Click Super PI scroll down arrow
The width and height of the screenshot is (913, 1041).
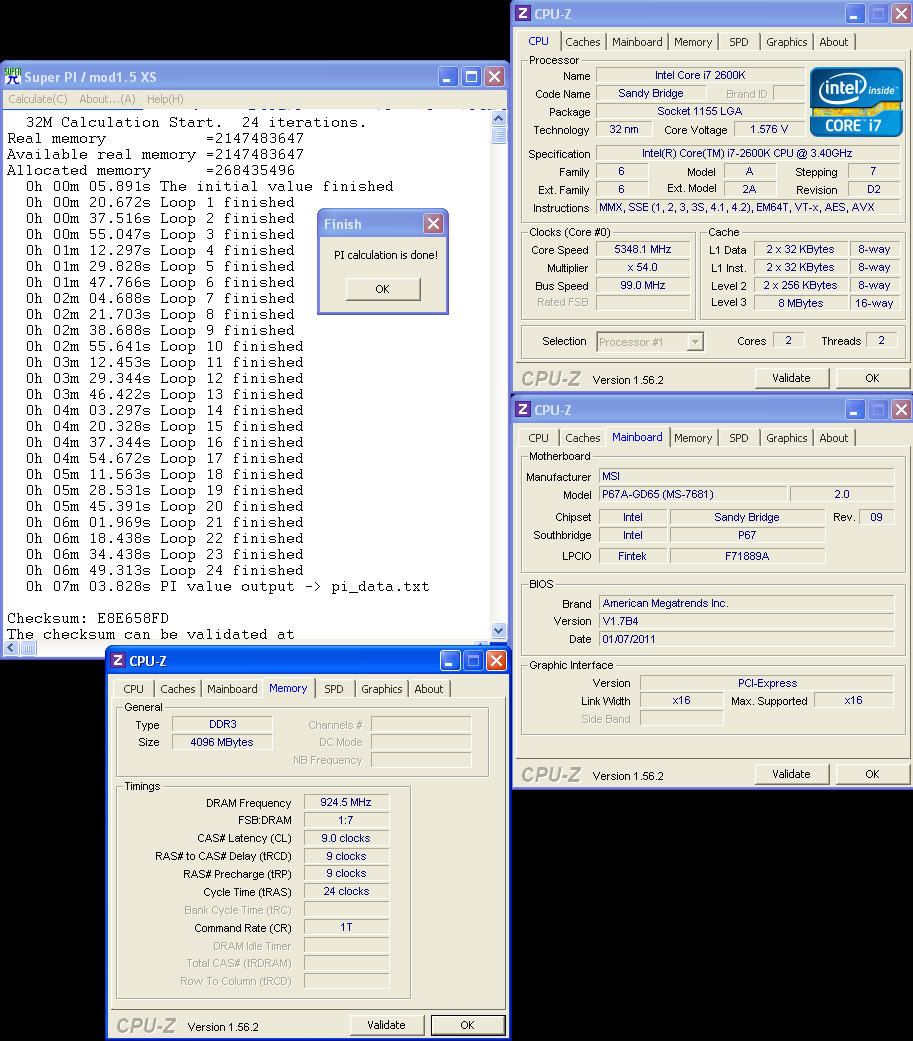point(499,630)
